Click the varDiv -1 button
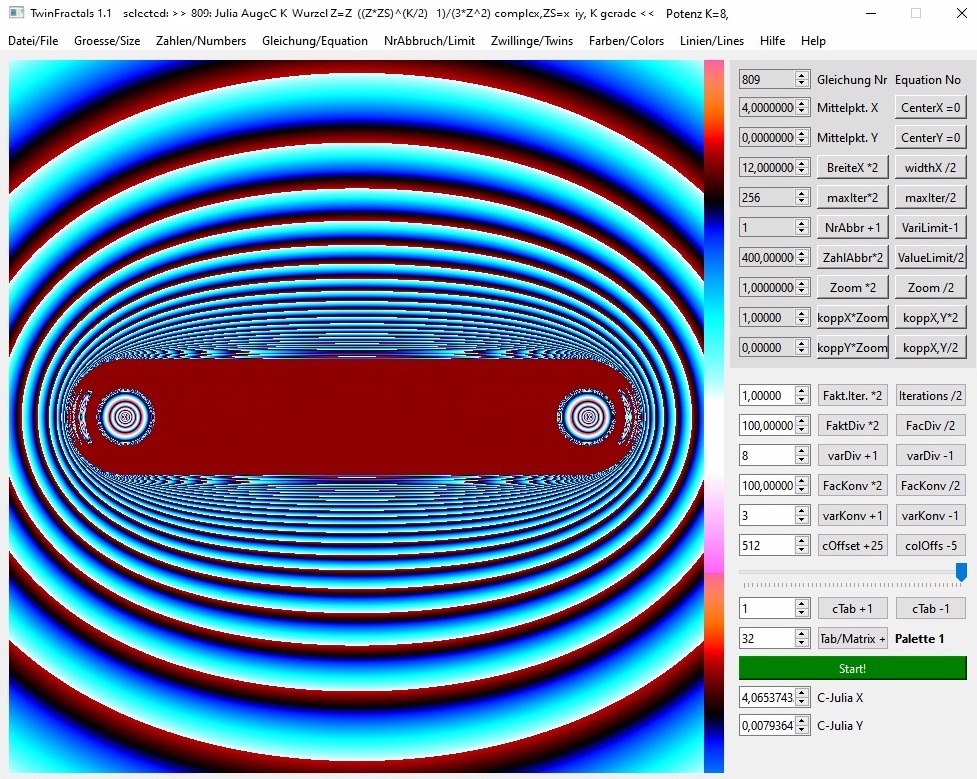 931,456
